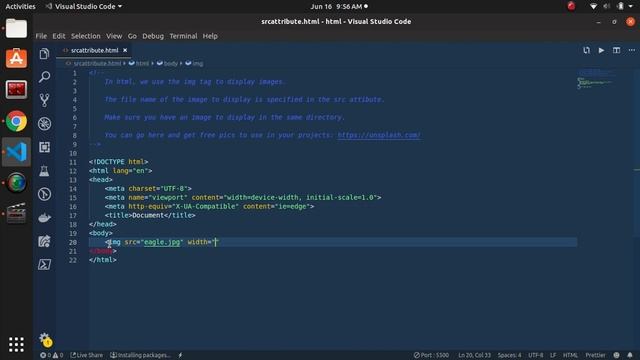Open the clock-style history icon in activity bar
Screen dimensions: 640x360
click(44, 194)
